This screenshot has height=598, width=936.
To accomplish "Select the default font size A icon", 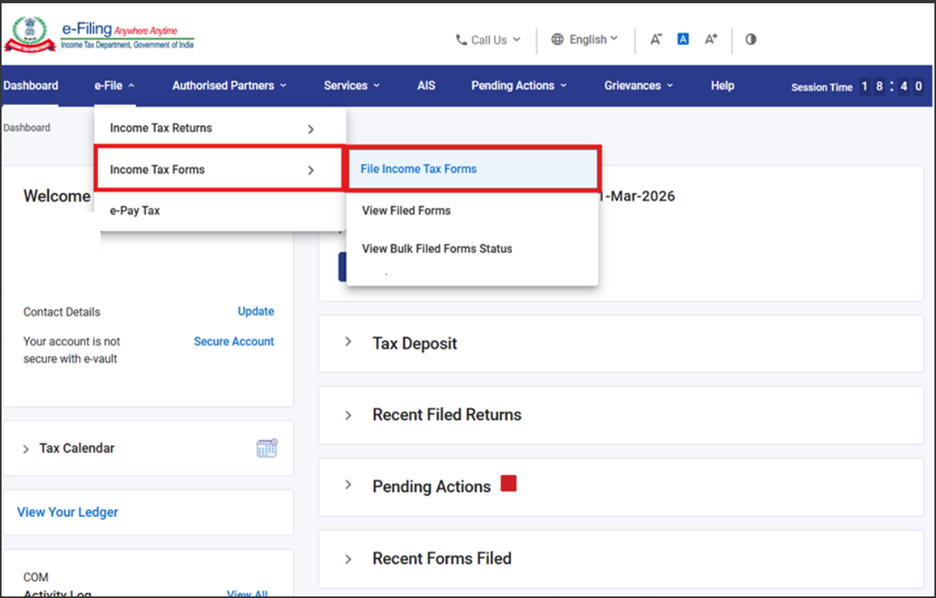I will [x=683, y=40].
